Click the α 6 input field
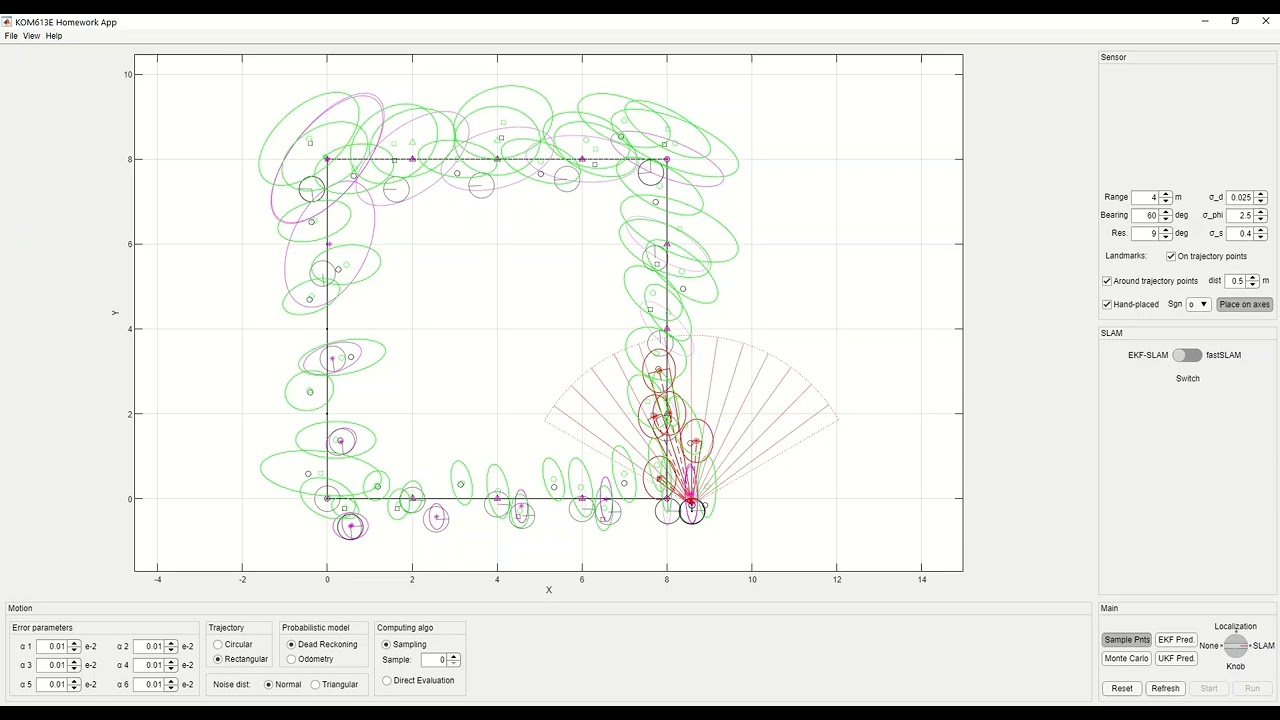1280x720 pixels. (149, 684)
